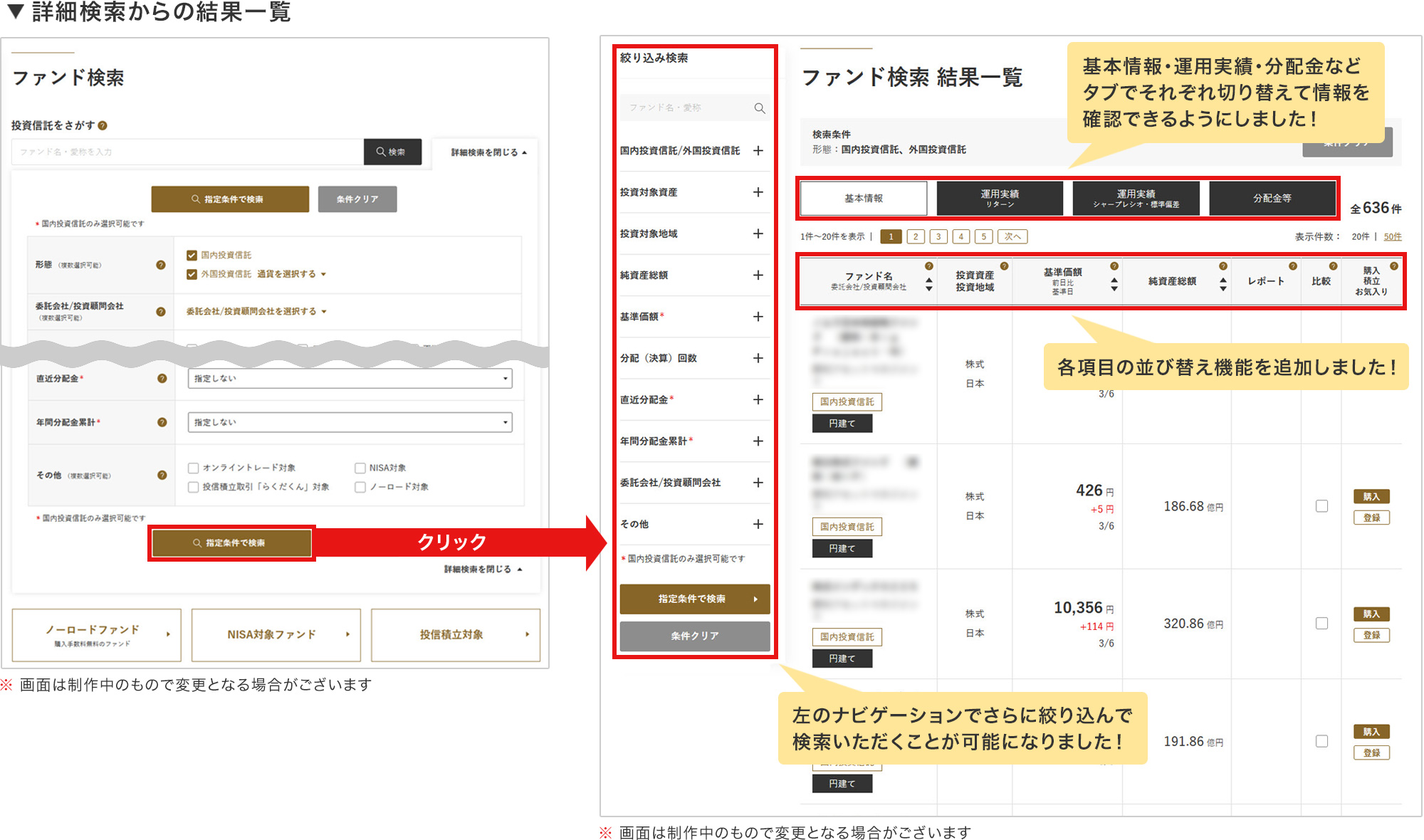This screenshot has height=840, width=1424.
Task: Click sidebar 条件クリア button
Action: click(695, 636)
